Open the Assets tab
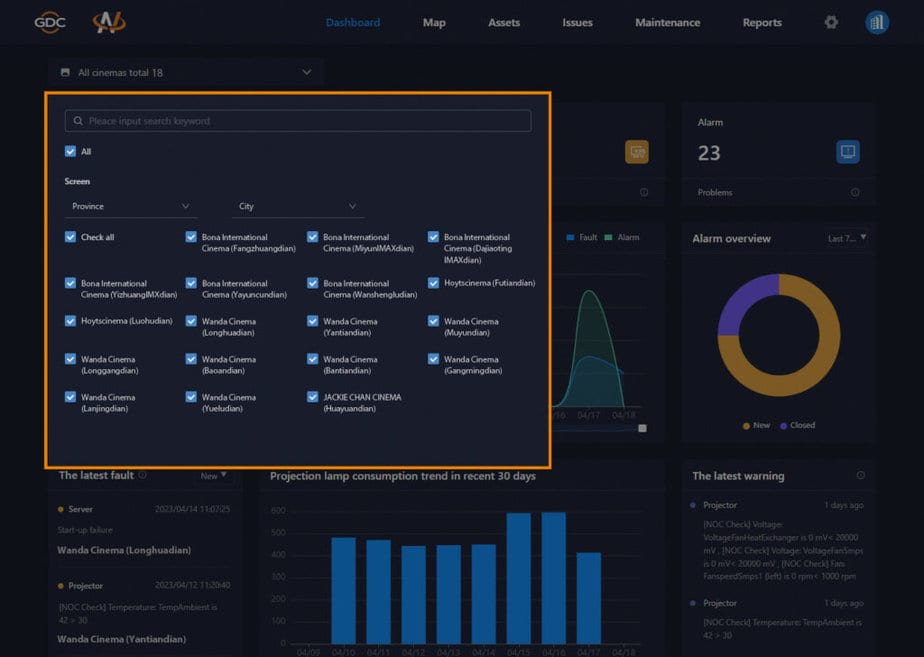 click(504, 22)
